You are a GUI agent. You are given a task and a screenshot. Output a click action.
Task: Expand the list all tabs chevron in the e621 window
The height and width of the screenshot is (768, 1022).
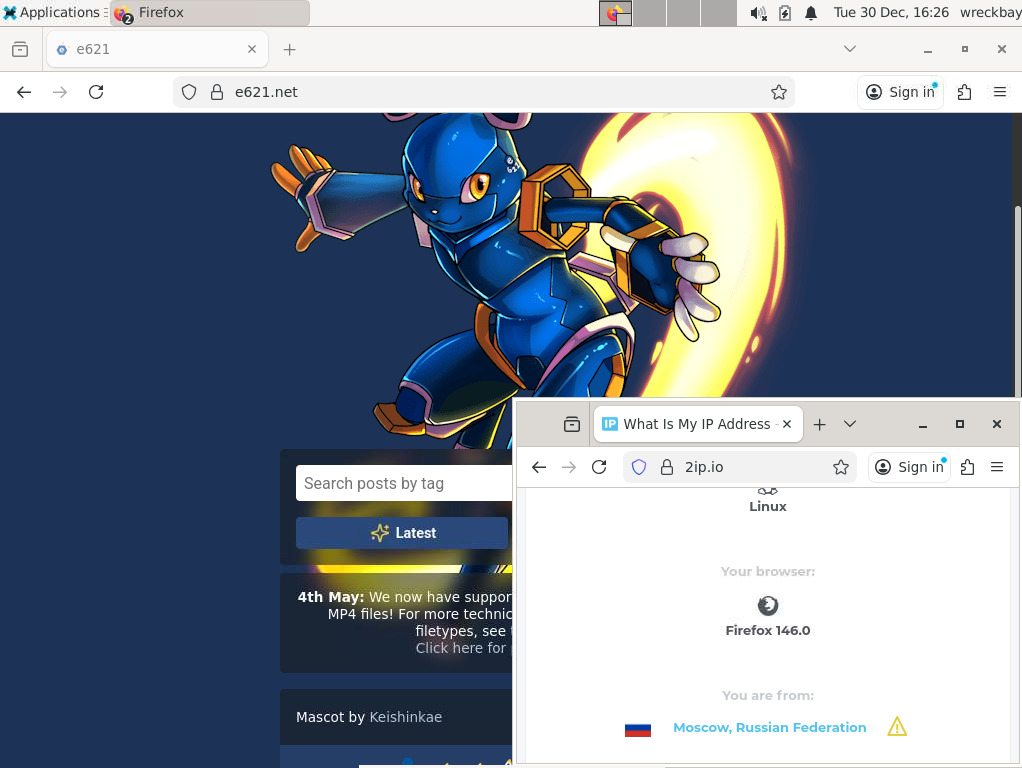point(850,49)
